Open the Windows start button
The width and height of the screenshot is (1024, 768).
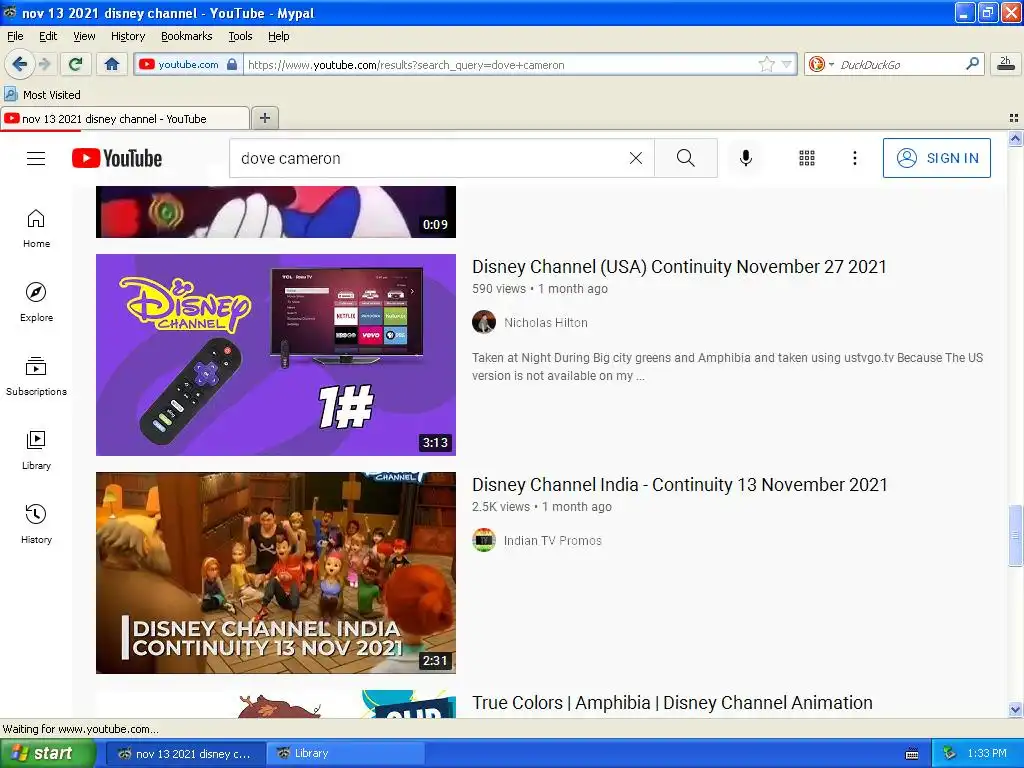[48, 753]
